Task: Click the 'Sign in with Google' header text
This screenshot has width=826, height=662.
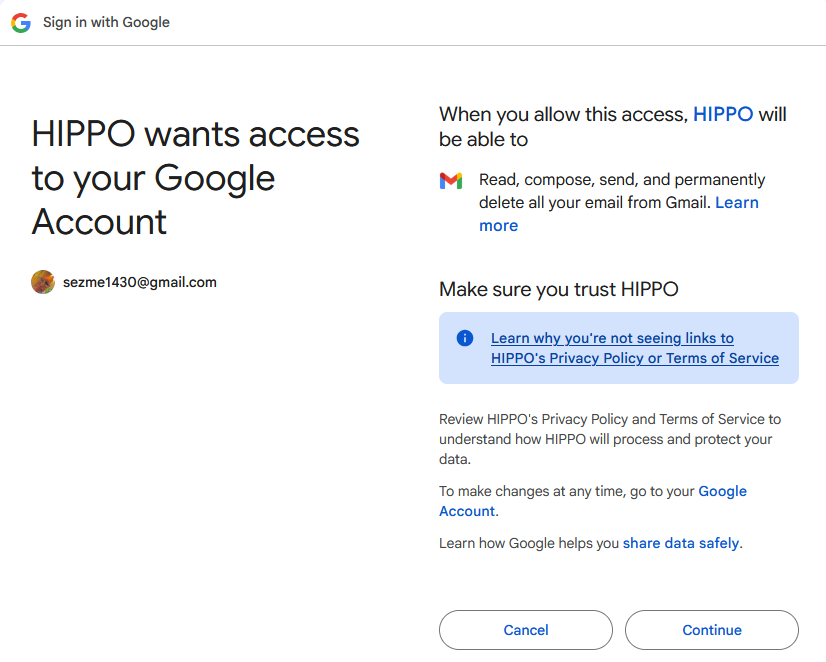Action: pyautogui.click(x=106, y=22)
